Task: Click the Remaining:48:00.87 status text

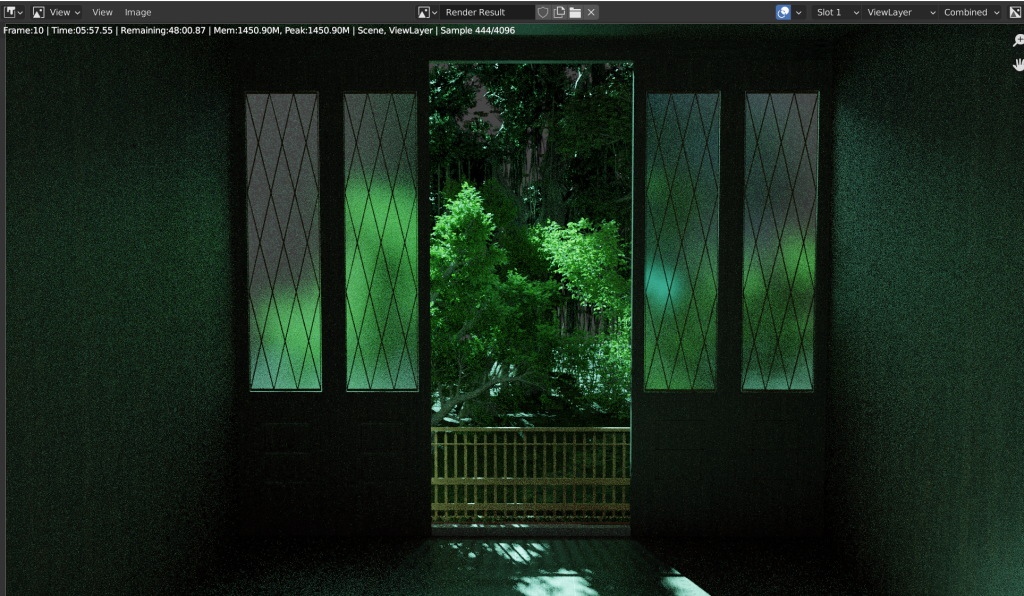Action: [163, 30]
